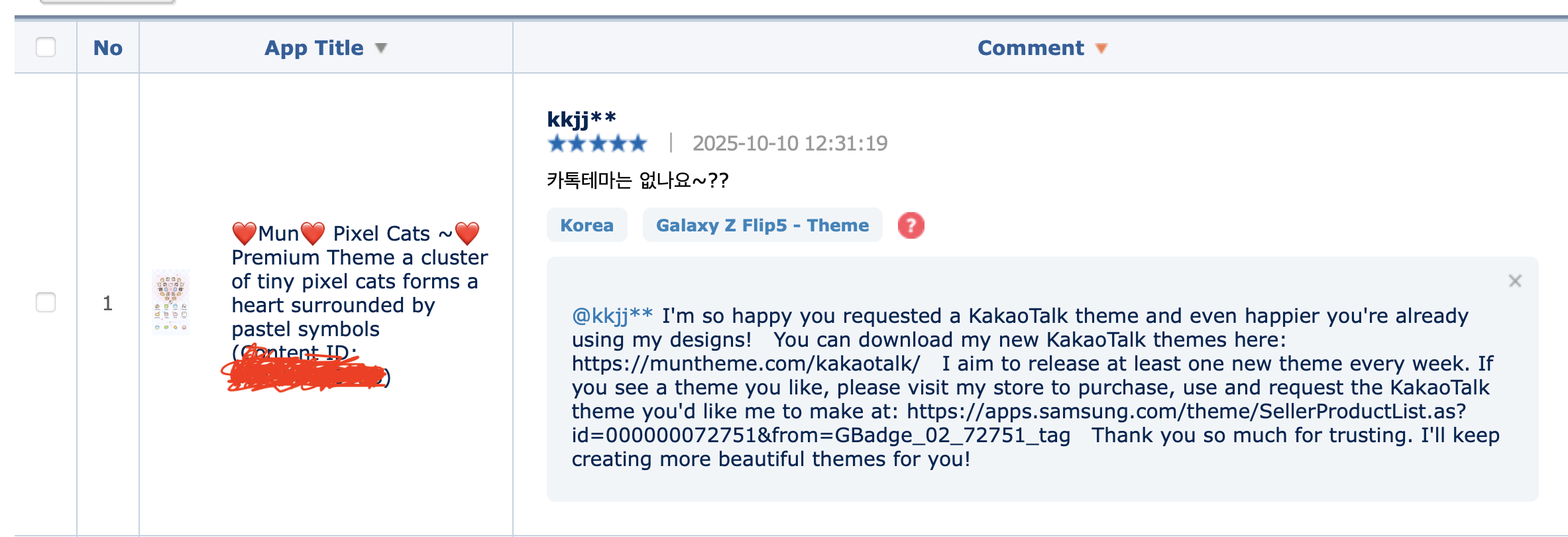Select the Korea country tag
Screen dimensions: 1568x537
[x=586, y=225]
